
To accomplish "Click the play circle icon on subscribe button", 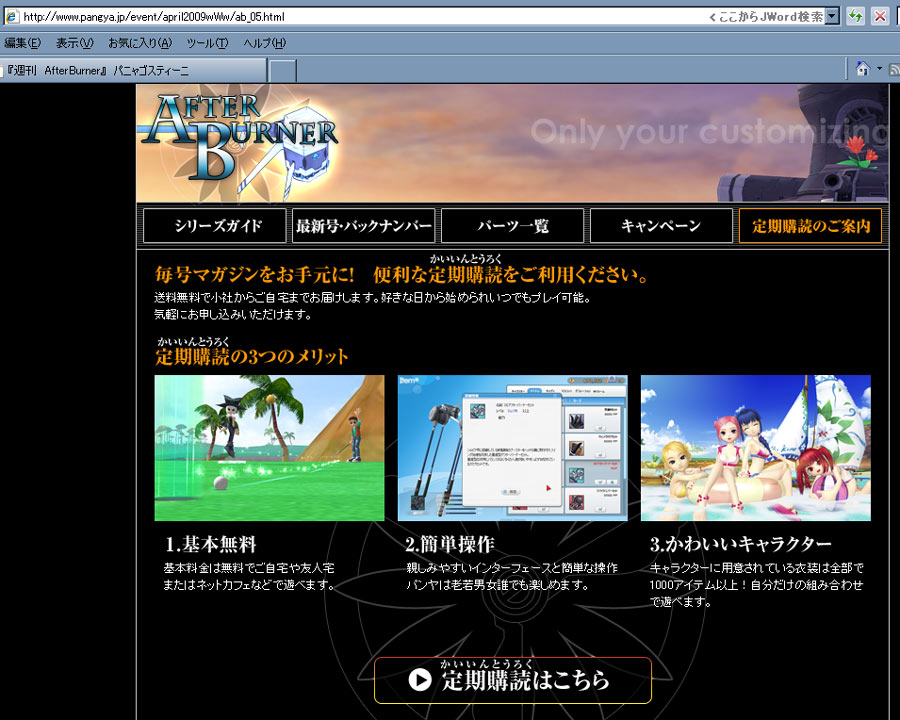I will click(420, 680).
